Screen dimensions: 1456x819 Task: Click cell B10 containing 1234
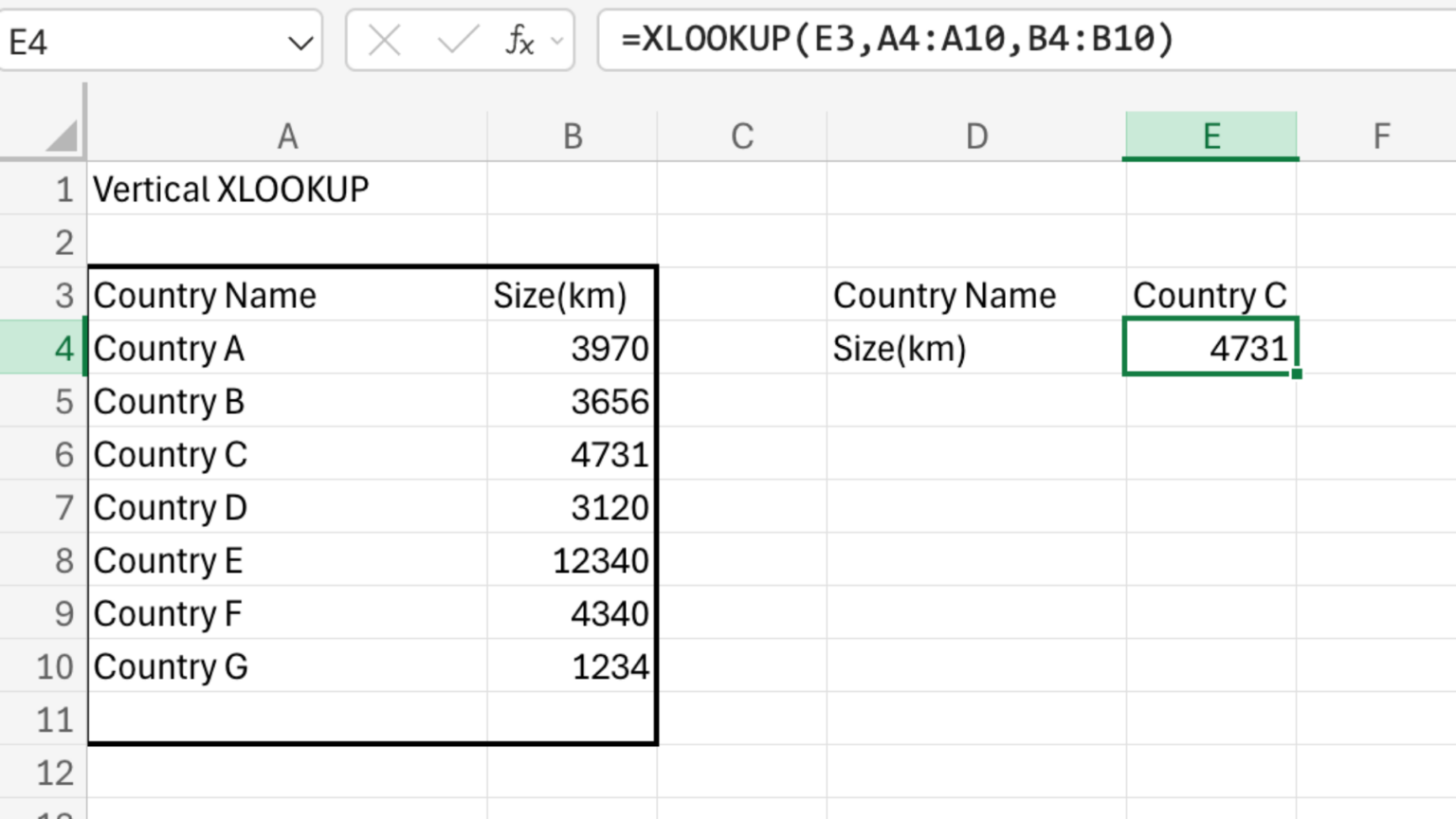(x=573, y=666)
